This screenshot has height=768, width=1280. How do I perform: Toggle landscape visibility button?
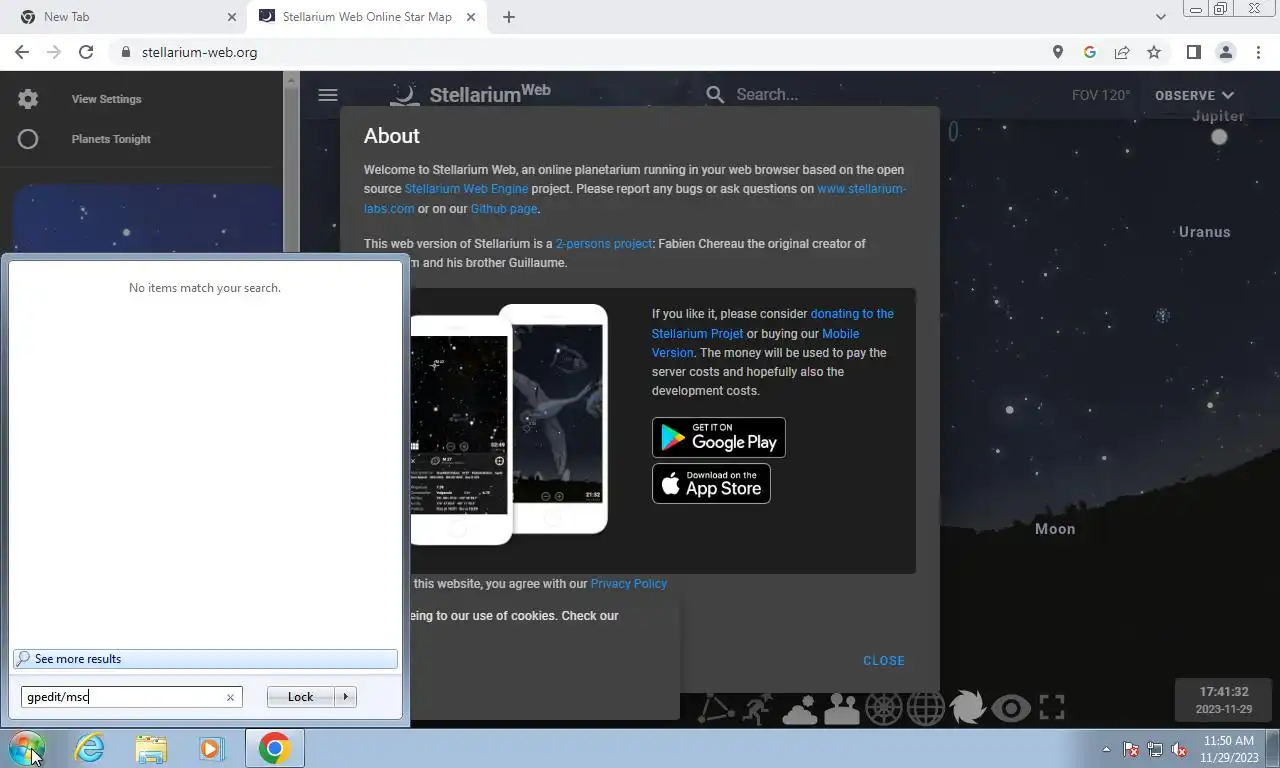pyautogui.click(x=842, y=708)
